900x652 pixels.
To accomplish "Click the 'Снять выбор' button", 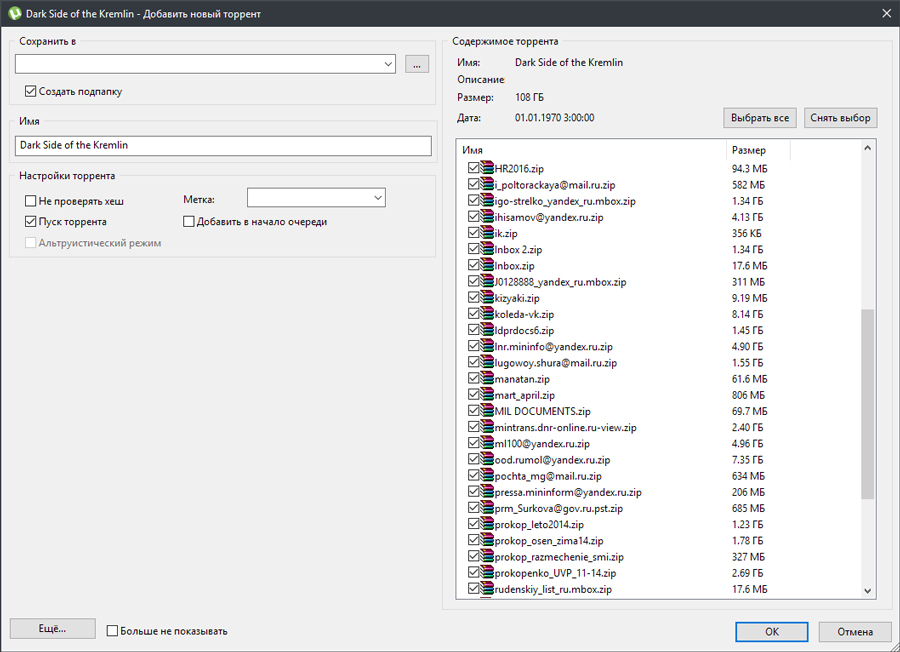I will (840, 118).
